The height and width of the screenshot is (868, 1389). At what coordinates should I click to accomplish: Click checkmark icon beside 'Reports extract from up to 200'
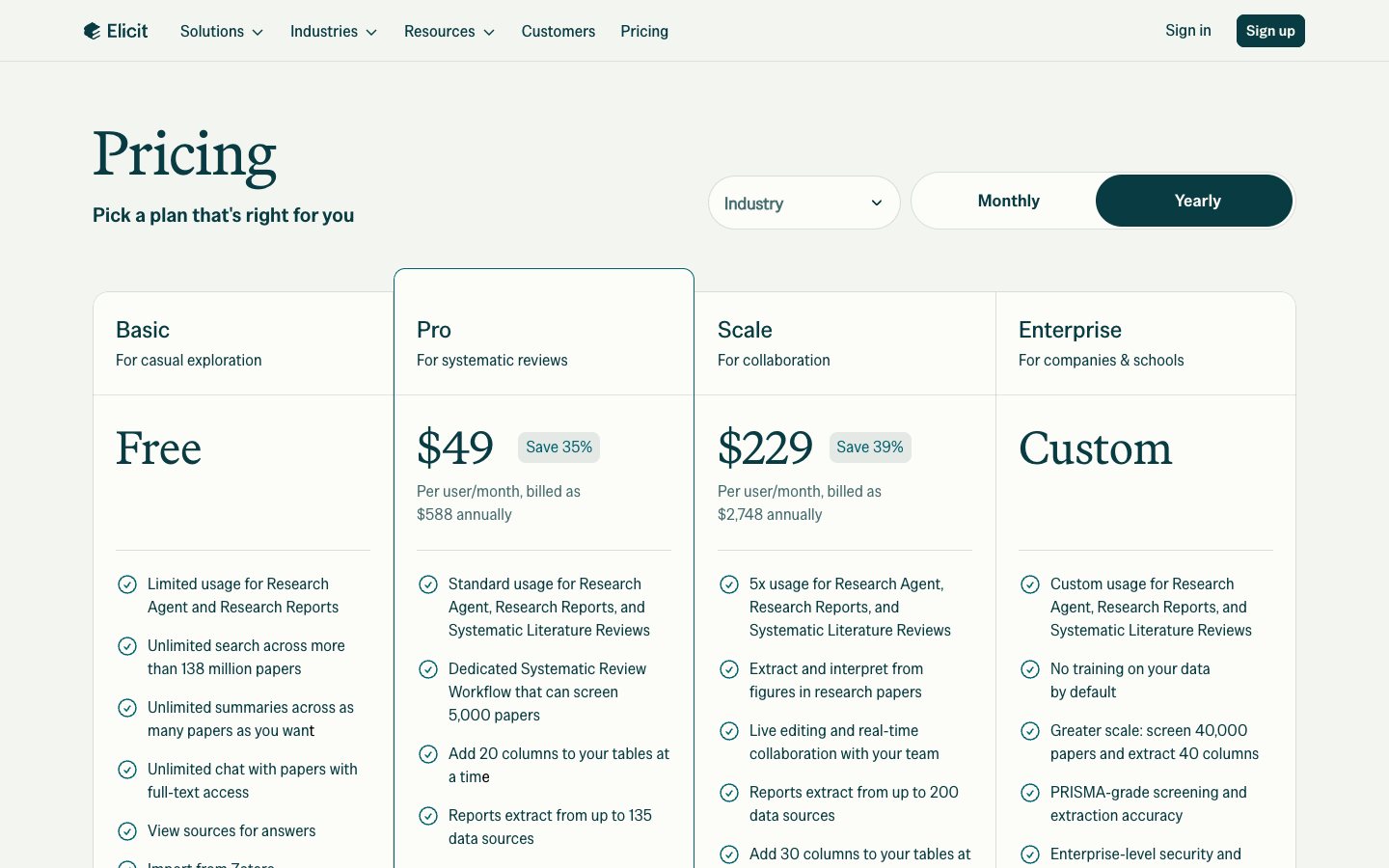[728, 793]
